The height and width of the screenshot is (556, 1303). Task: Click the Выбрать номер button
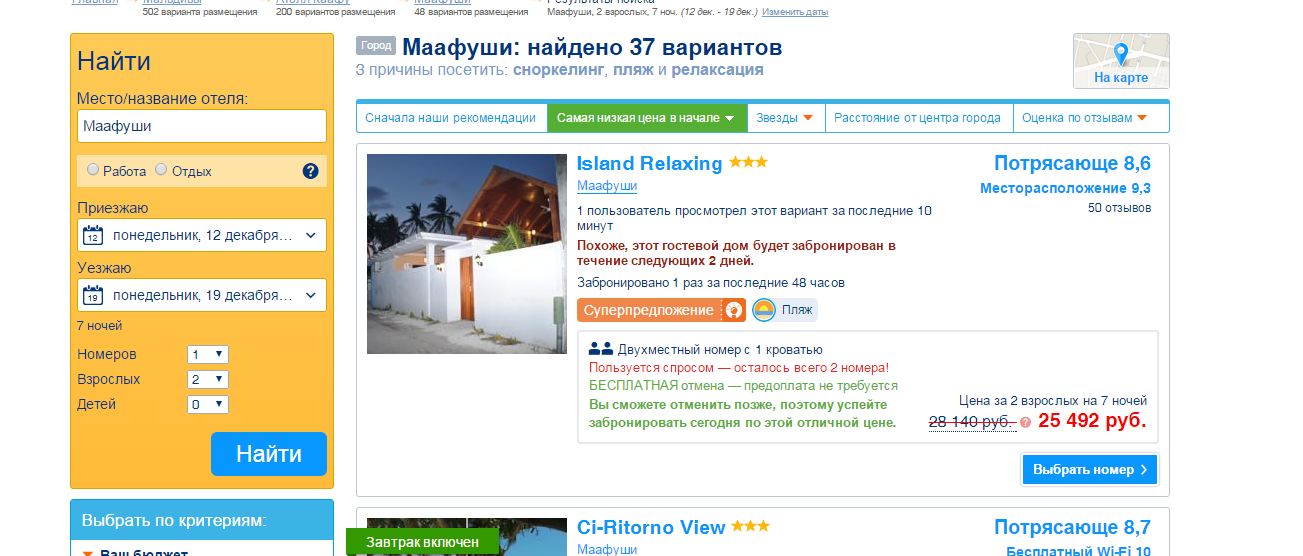click(1089, 469)
